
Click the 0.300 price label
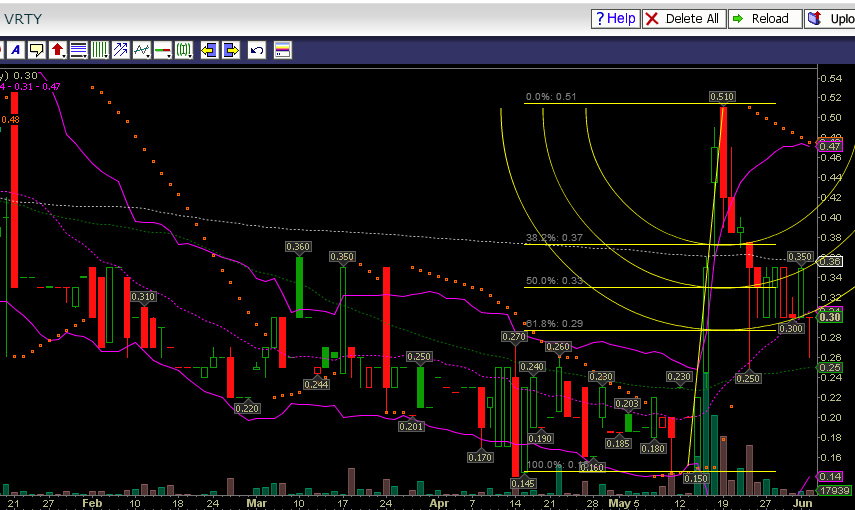pyautogui.click(x=791, y=328)
